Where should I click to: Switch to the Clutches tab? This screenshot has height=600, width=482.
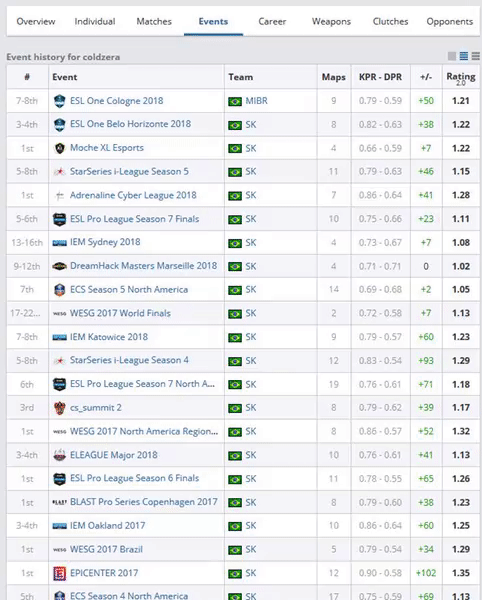(390, 21)
